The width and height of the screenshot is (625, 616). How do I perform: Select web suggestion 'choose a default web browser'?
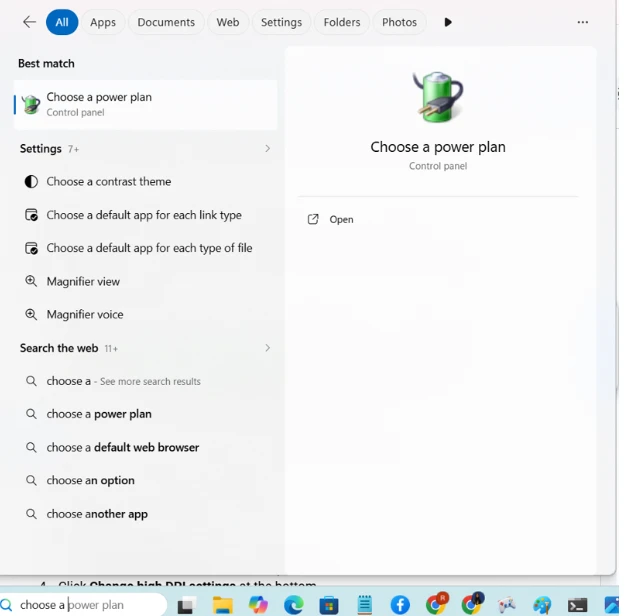pos(145,447)
